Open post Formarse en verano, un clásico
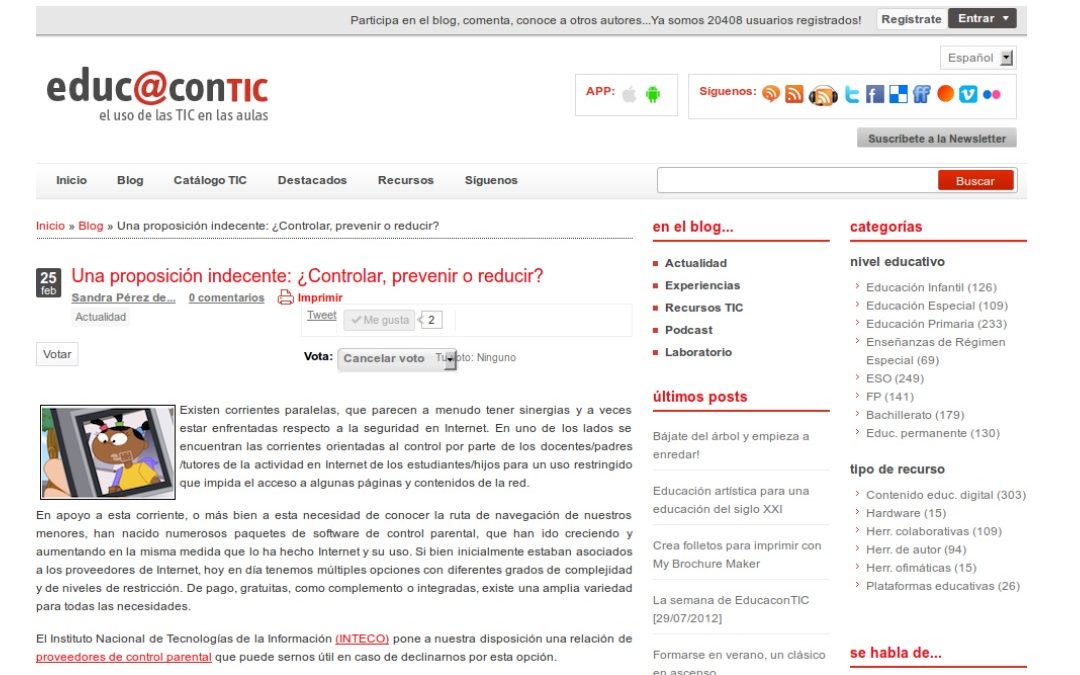1080x675 pixels. [739, 661]
